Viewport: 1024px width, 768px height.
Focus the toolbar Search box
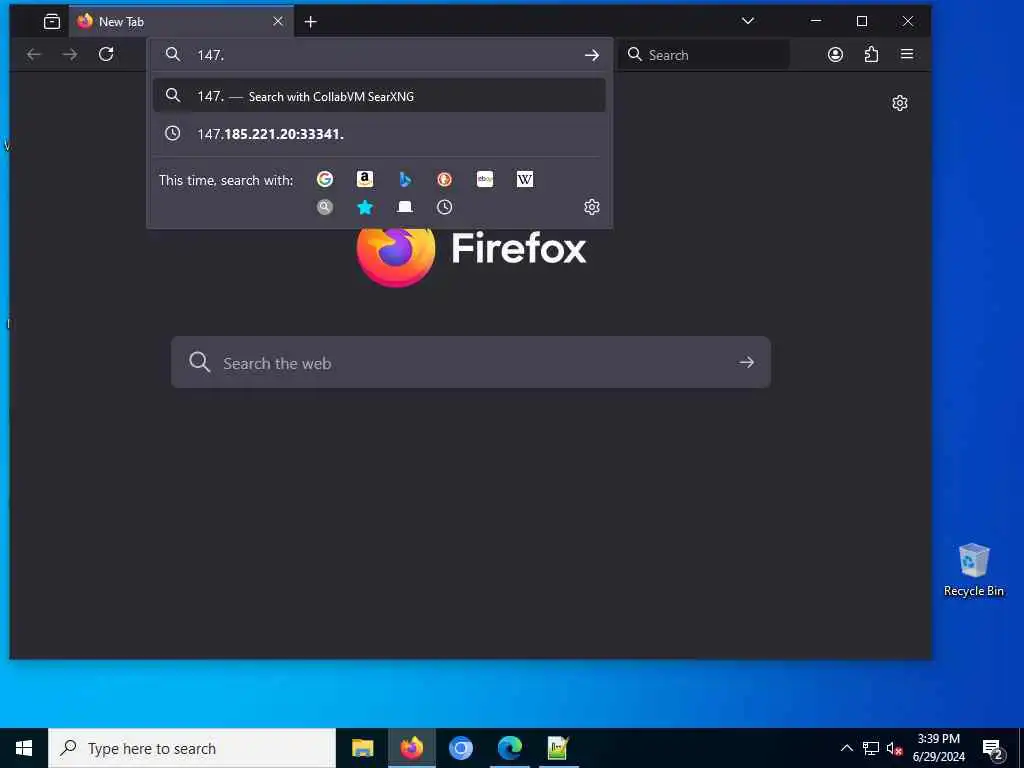pyautogui.click(x=704, y=55)
